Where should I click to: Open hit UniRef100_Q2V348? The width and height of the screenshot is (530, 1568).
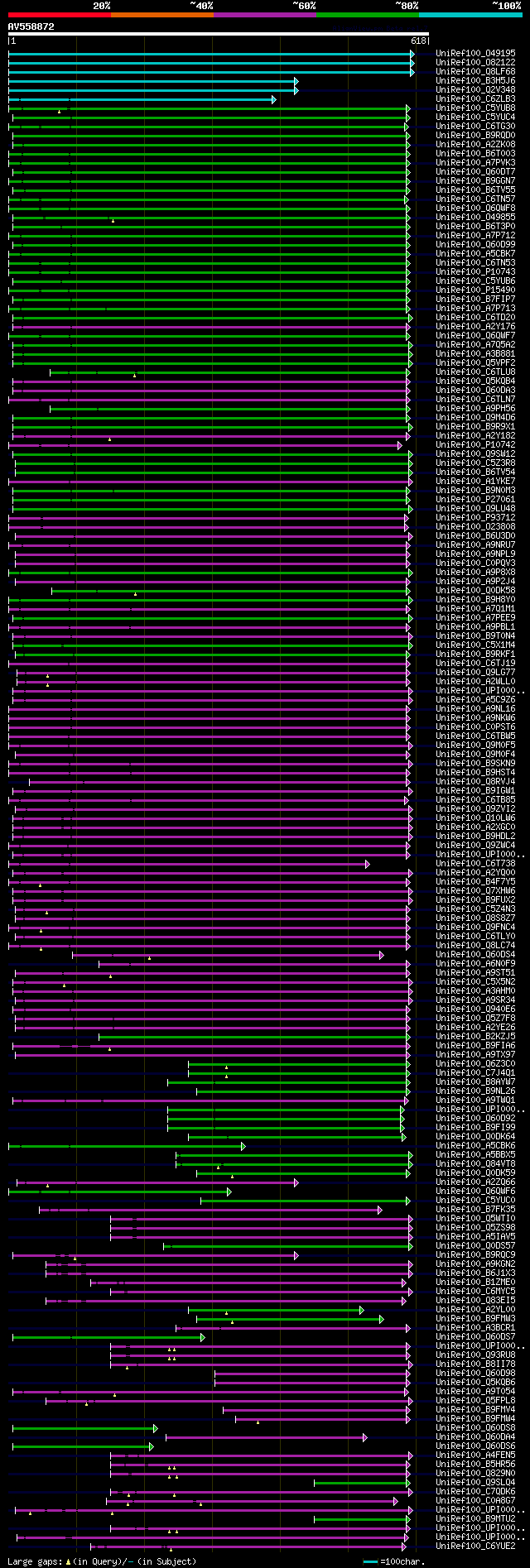point(476,89)
